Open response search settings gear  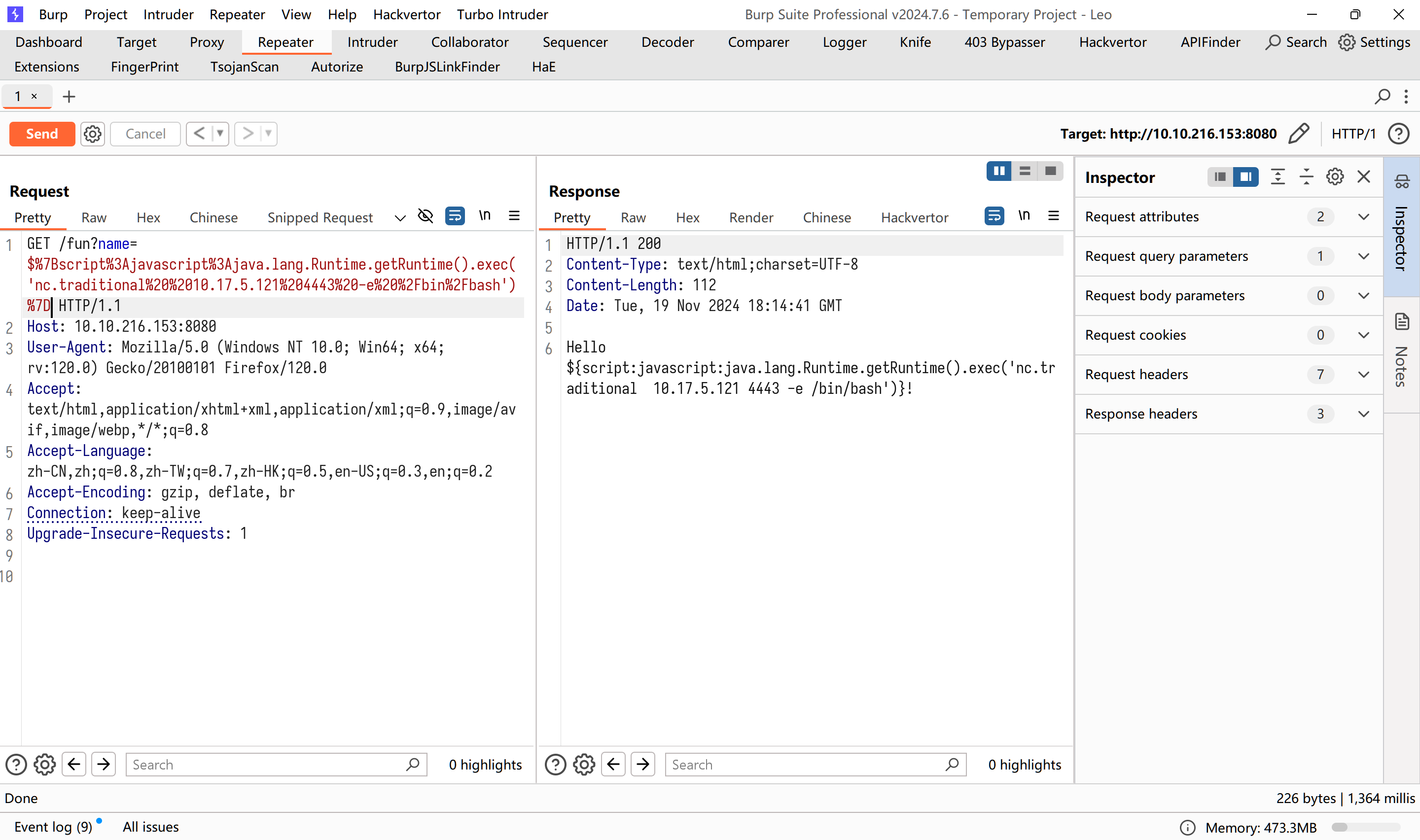pos(584,765)
